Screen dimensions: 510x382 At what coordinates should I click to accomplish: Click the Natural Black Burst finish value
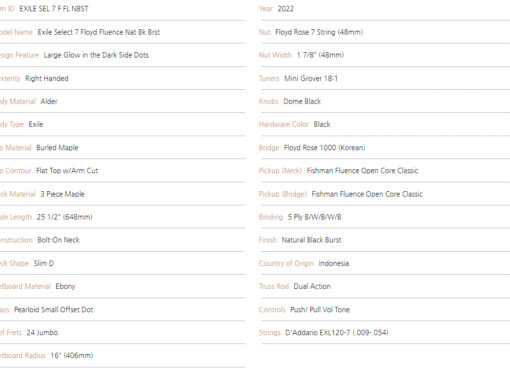tap(311, 240)
